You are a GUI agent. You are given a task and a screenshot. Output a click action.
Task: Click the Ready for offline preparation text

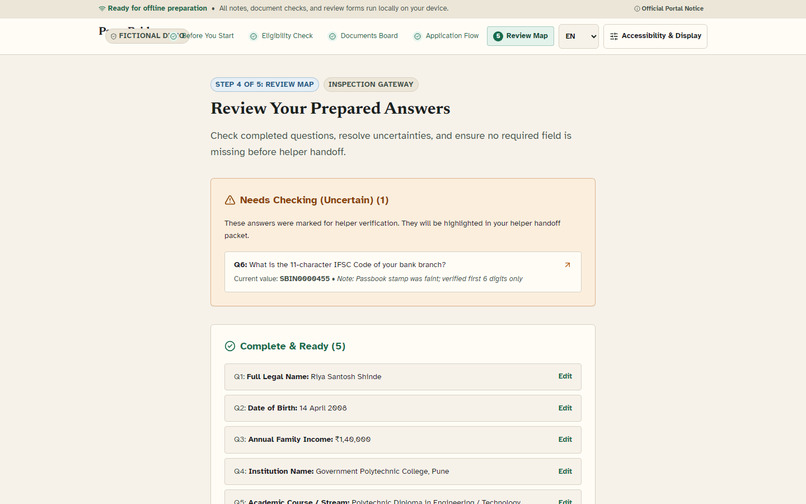pos(157,9)
